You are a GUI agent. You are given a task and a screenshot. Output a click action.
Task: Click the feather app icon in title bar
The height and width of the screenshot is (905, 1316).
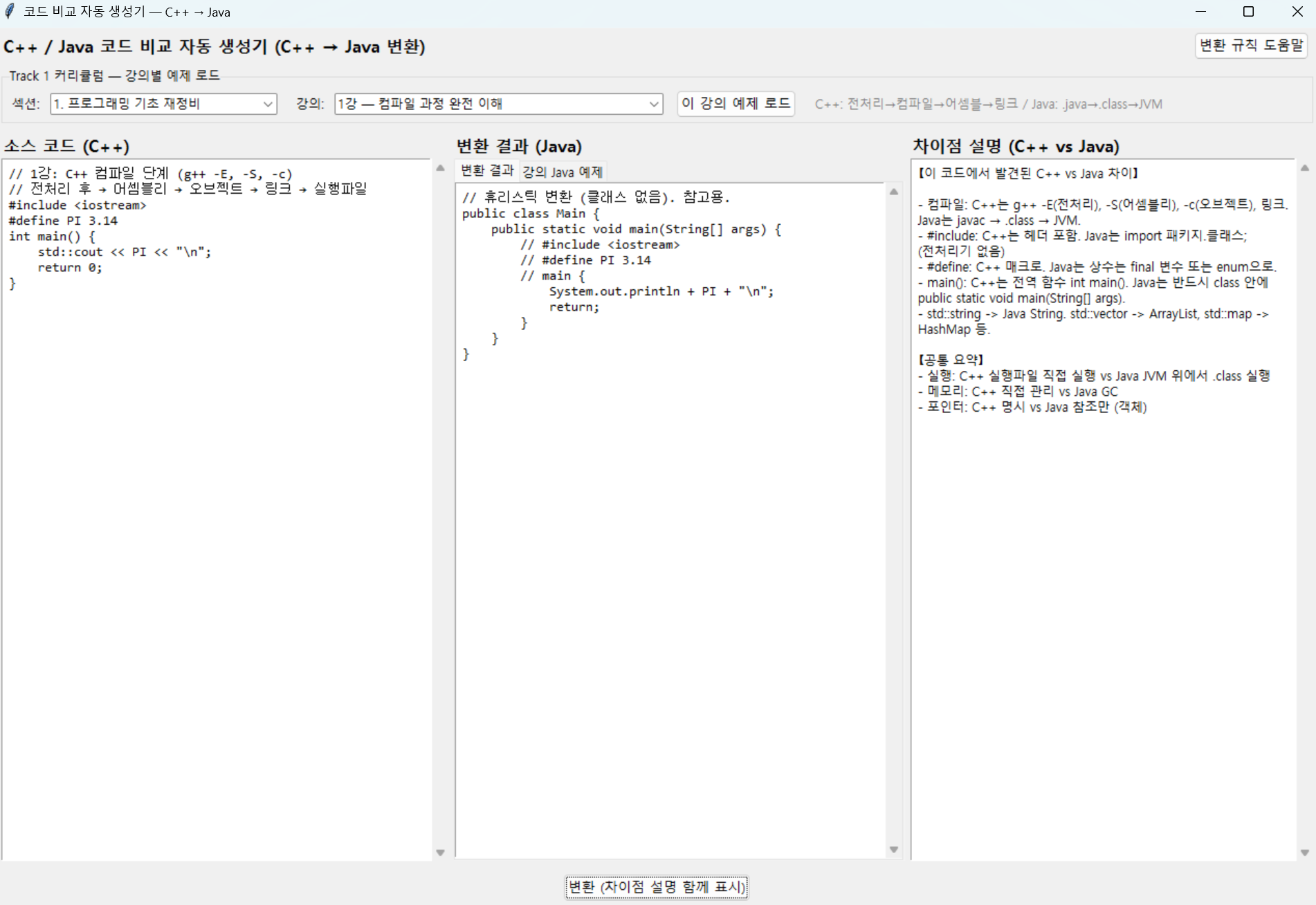pos(10,11)
